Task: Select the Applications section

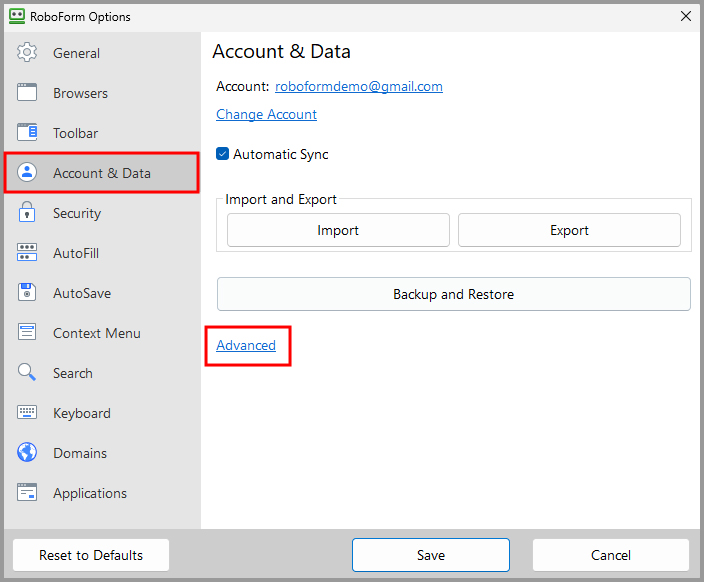Action: (x=103, y=493)
